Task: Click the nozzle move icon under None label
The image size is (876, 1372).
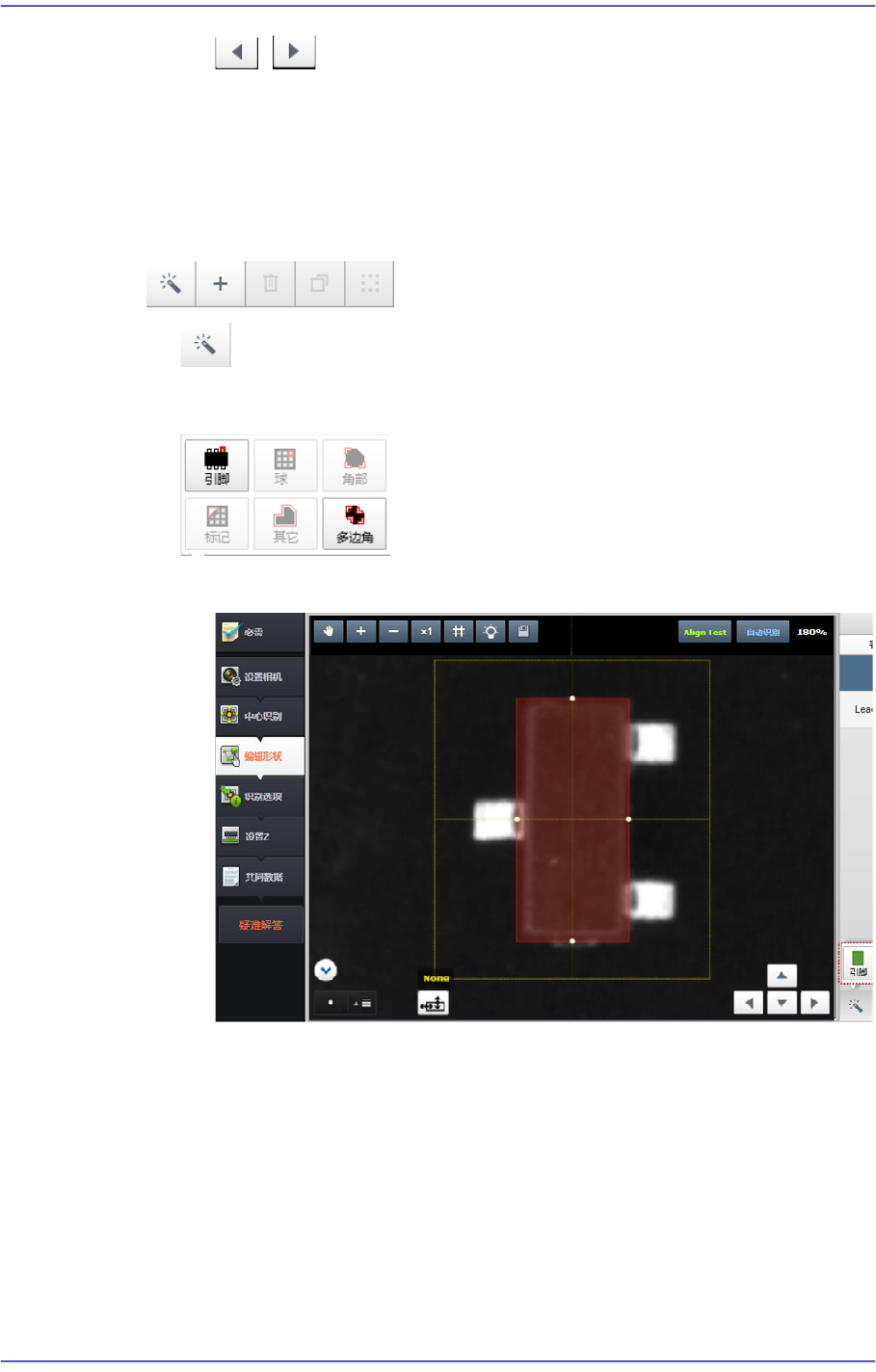Action: click(434, 1003)
